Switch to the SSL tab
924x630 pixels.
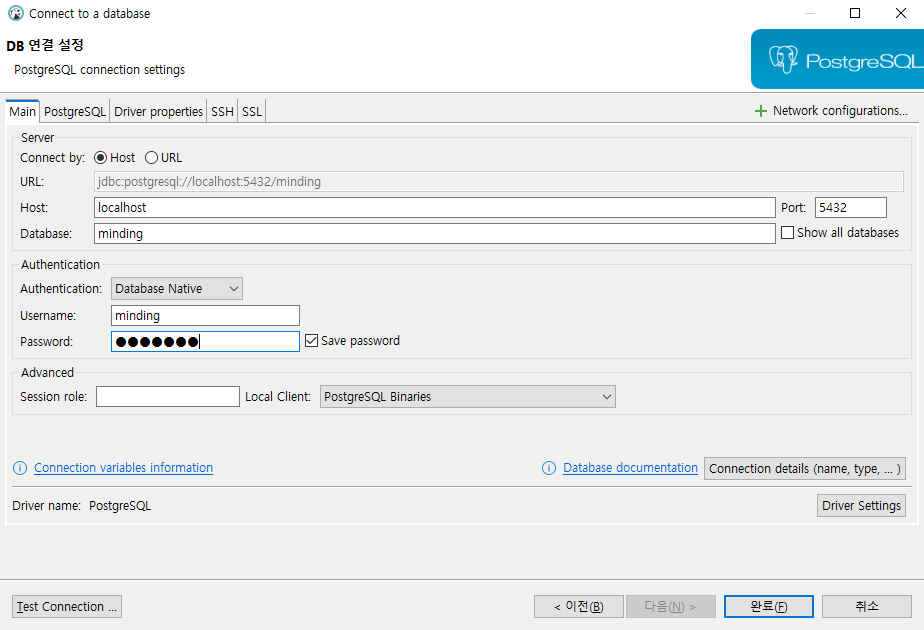pyautogui.click(x=252, y=111)
